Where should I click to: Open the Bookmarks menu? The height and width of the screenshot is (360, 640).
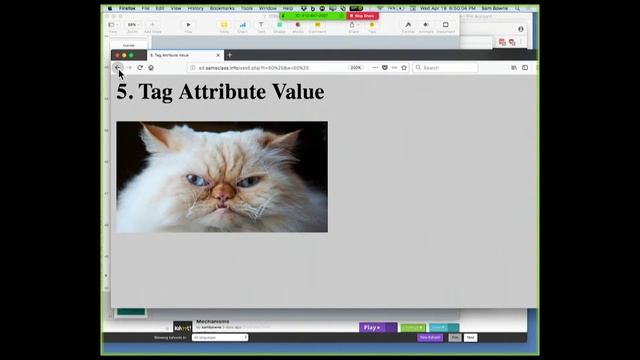point(222,8)
